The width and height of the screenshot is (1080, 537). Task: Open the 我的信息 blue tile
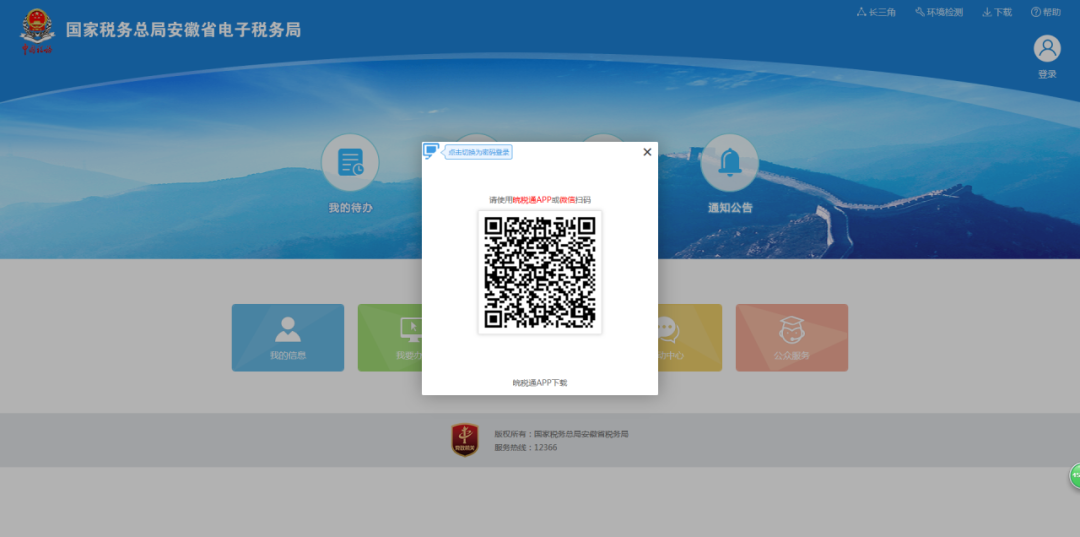point(288,338)
